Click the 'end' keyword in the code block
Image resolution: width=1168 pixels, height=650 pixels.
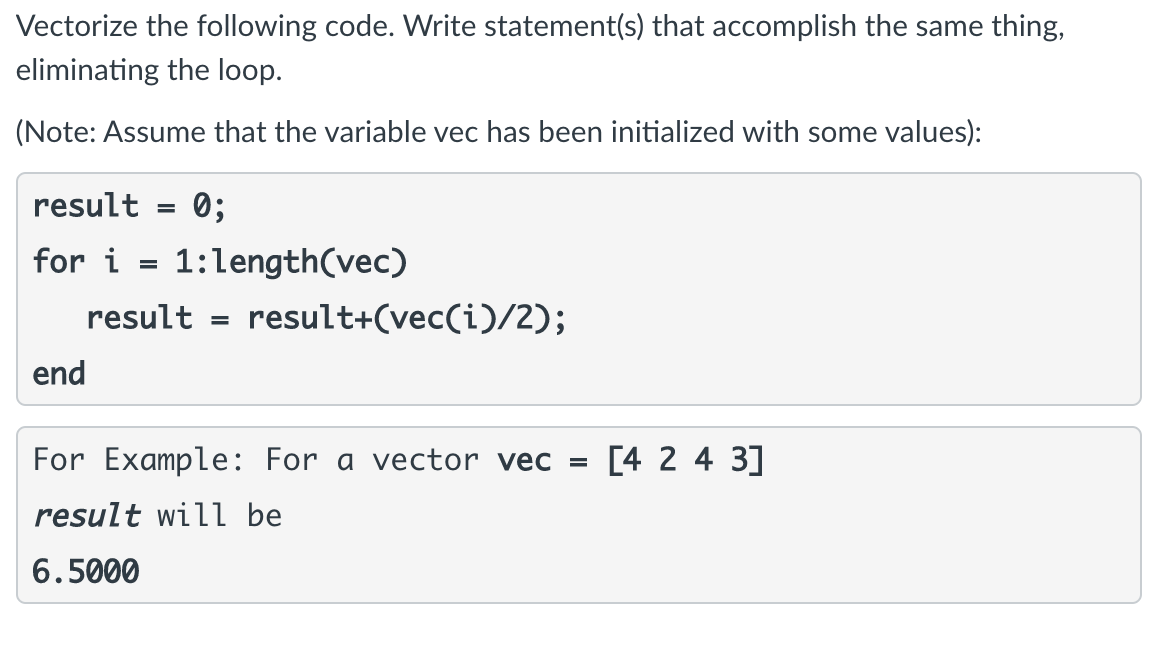pyautogui.click(x=59, y=374)
